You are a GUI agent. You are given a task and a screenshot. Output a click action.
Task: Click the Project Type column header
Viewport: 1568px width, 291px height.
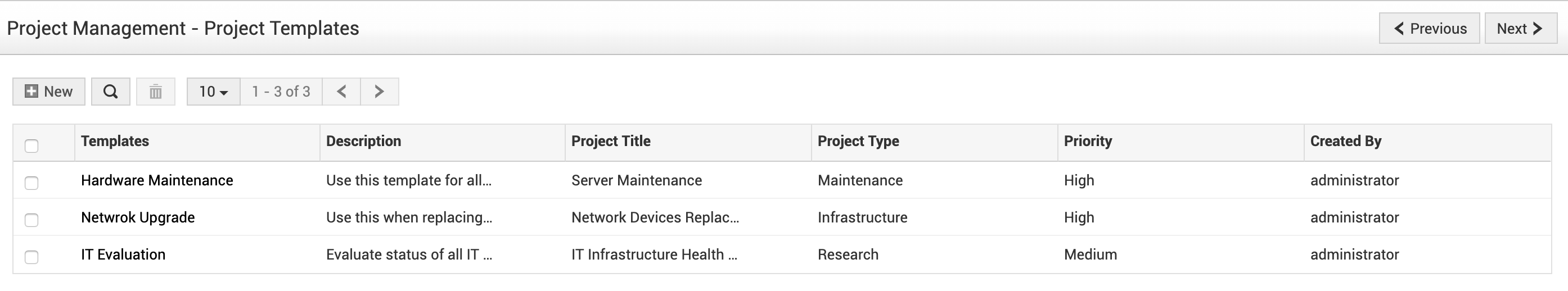[858, 141]
